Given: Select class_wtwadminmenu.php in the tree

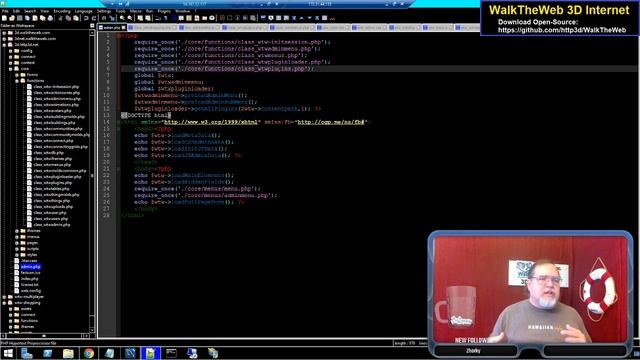Looking at the screenshot, I should click(57, 98).
